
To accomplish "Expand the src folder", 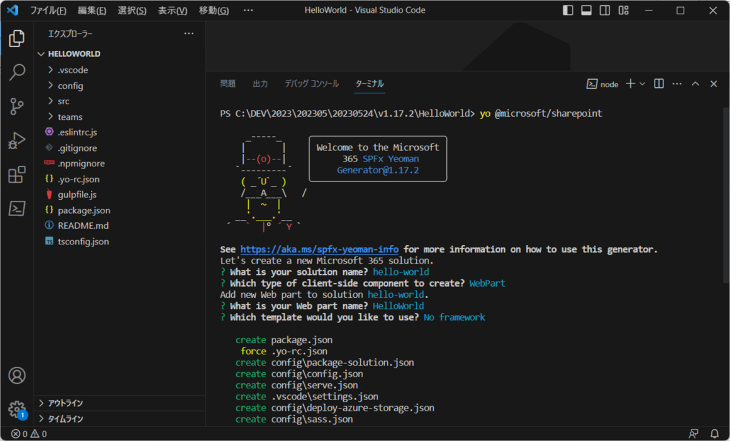I will tap(120, 101).
